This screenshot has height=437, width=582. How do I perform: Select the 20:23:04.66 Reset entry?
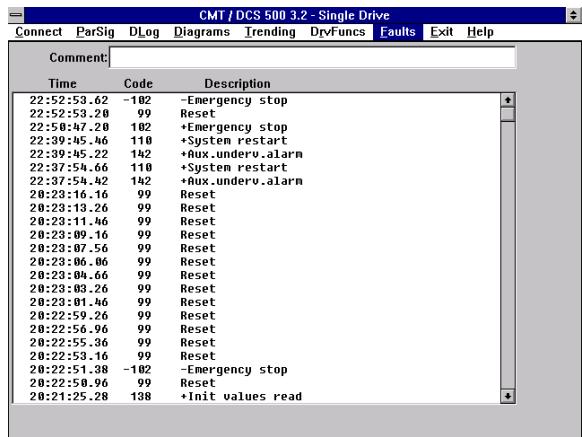[256, 275]
